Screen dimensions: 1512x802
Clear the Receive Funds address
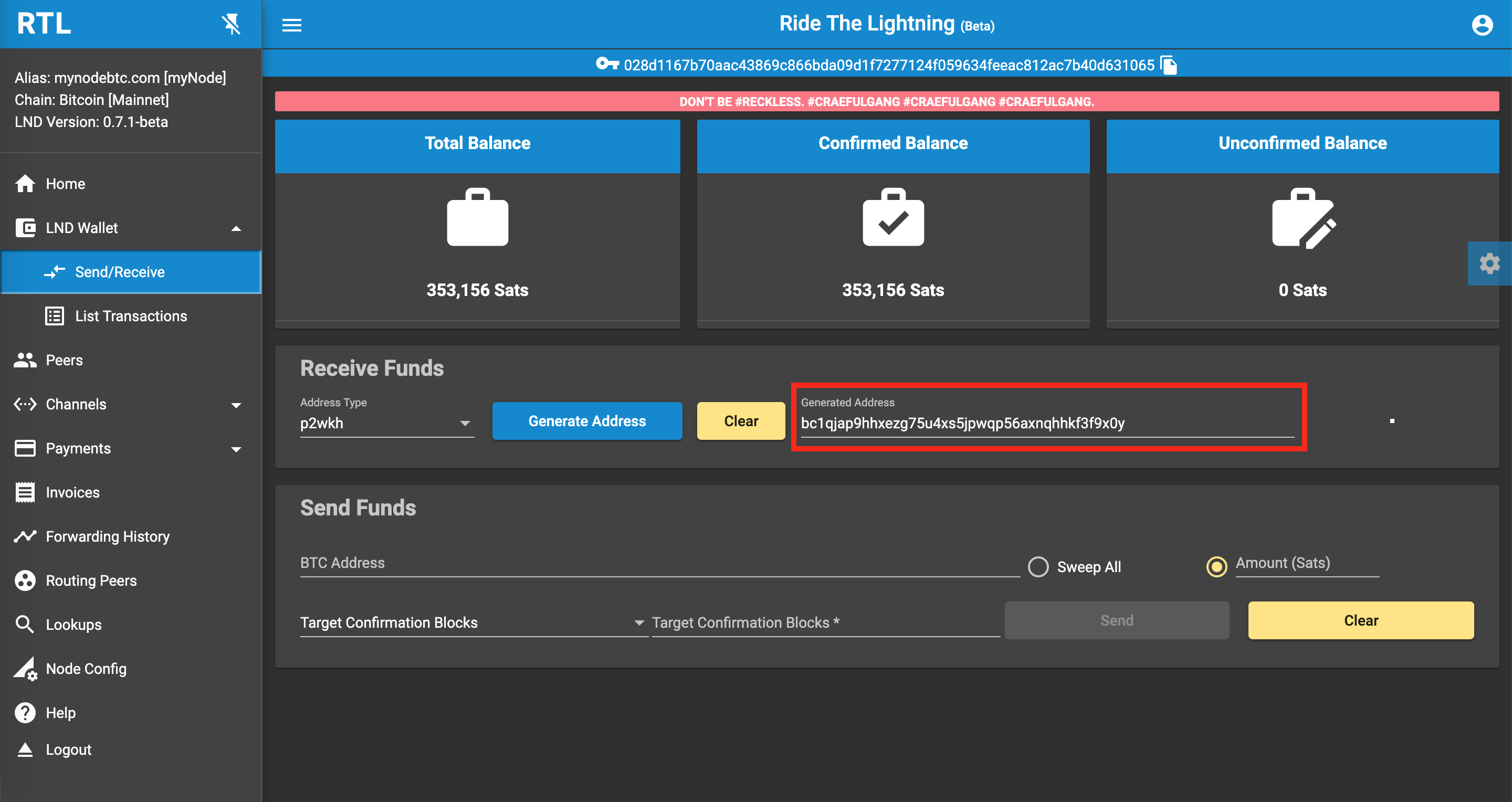[x=741, y=420]
